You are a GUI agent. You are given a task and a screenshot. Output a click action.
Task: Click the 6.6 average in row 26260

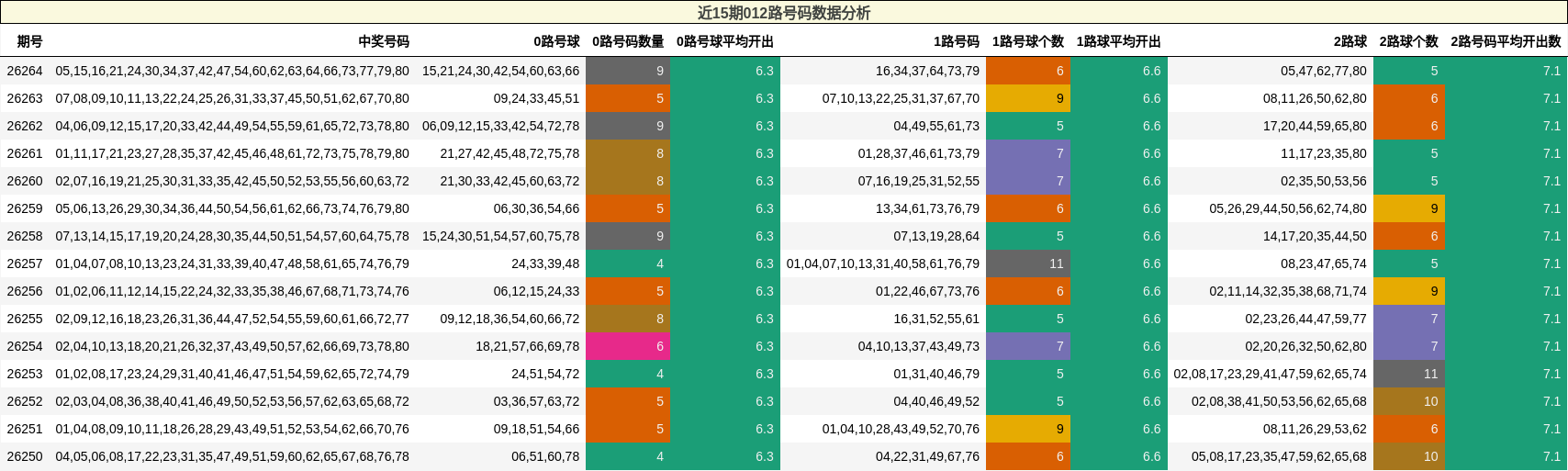coord(1119,181)
